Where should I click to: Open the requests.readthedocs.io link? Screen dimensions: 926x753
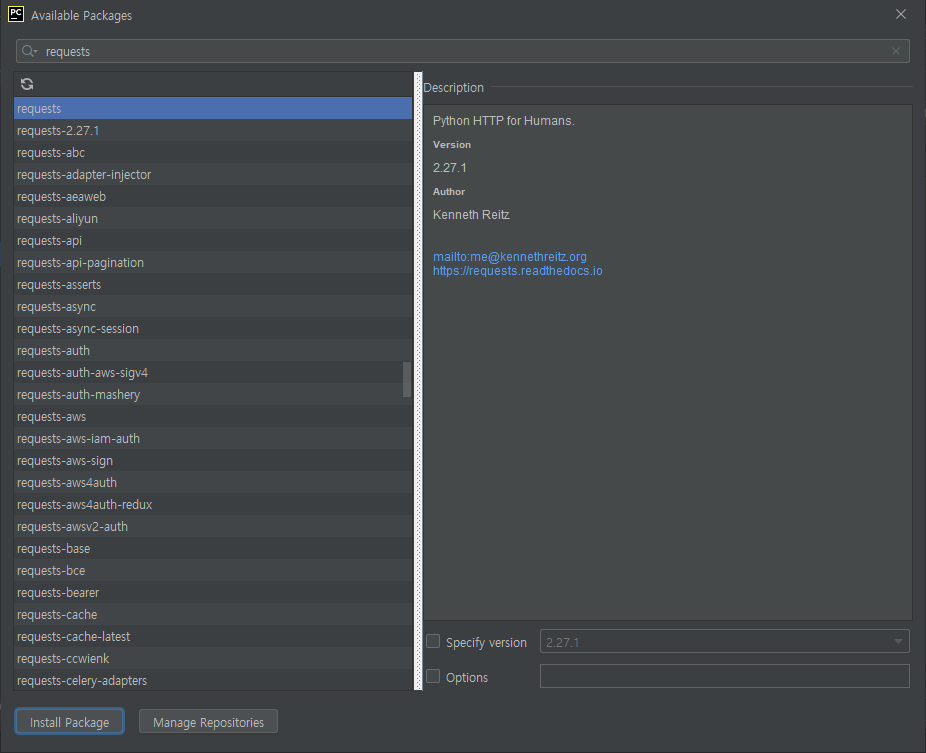pyautogui.click(x=517, y=271)
